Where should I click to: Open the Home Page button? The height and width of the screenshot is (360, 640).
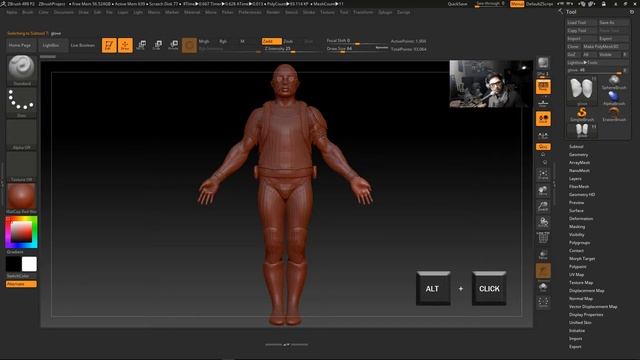tap(20, 45)
